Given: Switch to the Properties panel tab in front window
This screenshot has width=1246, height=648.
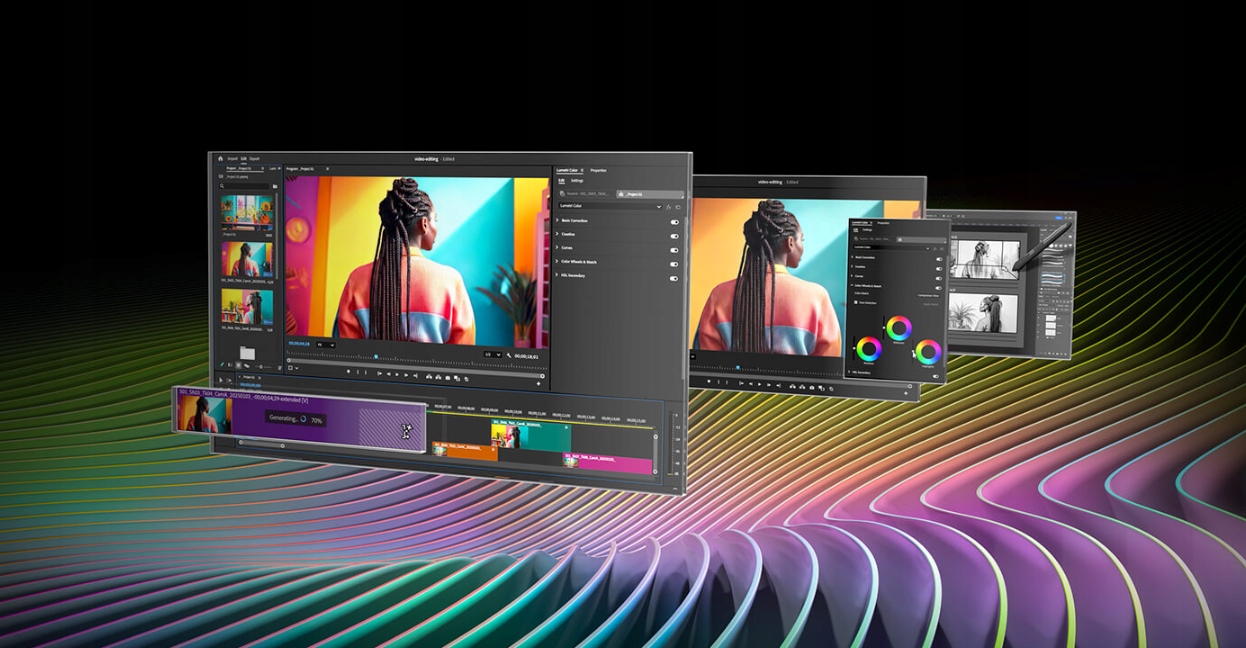Looking at the screenshot, I should pos(598,170).
